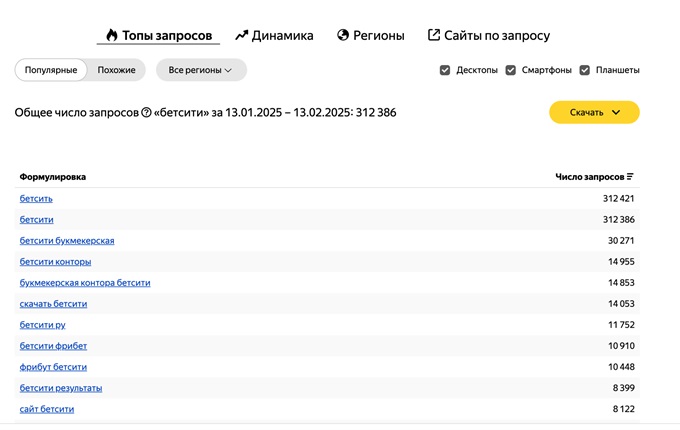Open the бетсити букмекерская link
Screen dimensions: 680x430
pyautogui.click(x=67, y=241)
